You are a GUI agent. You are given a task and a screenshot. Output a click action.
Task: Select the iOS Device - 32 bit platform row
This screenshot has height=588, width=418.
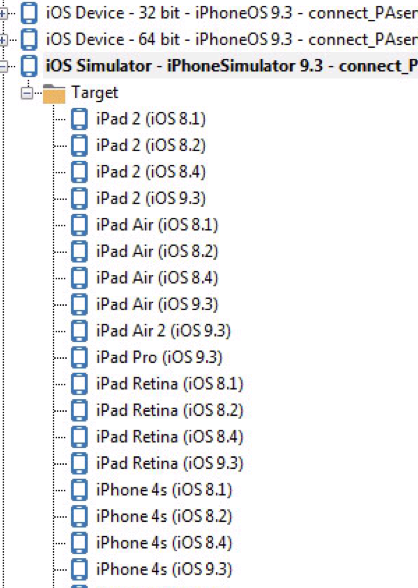(232, 14)
